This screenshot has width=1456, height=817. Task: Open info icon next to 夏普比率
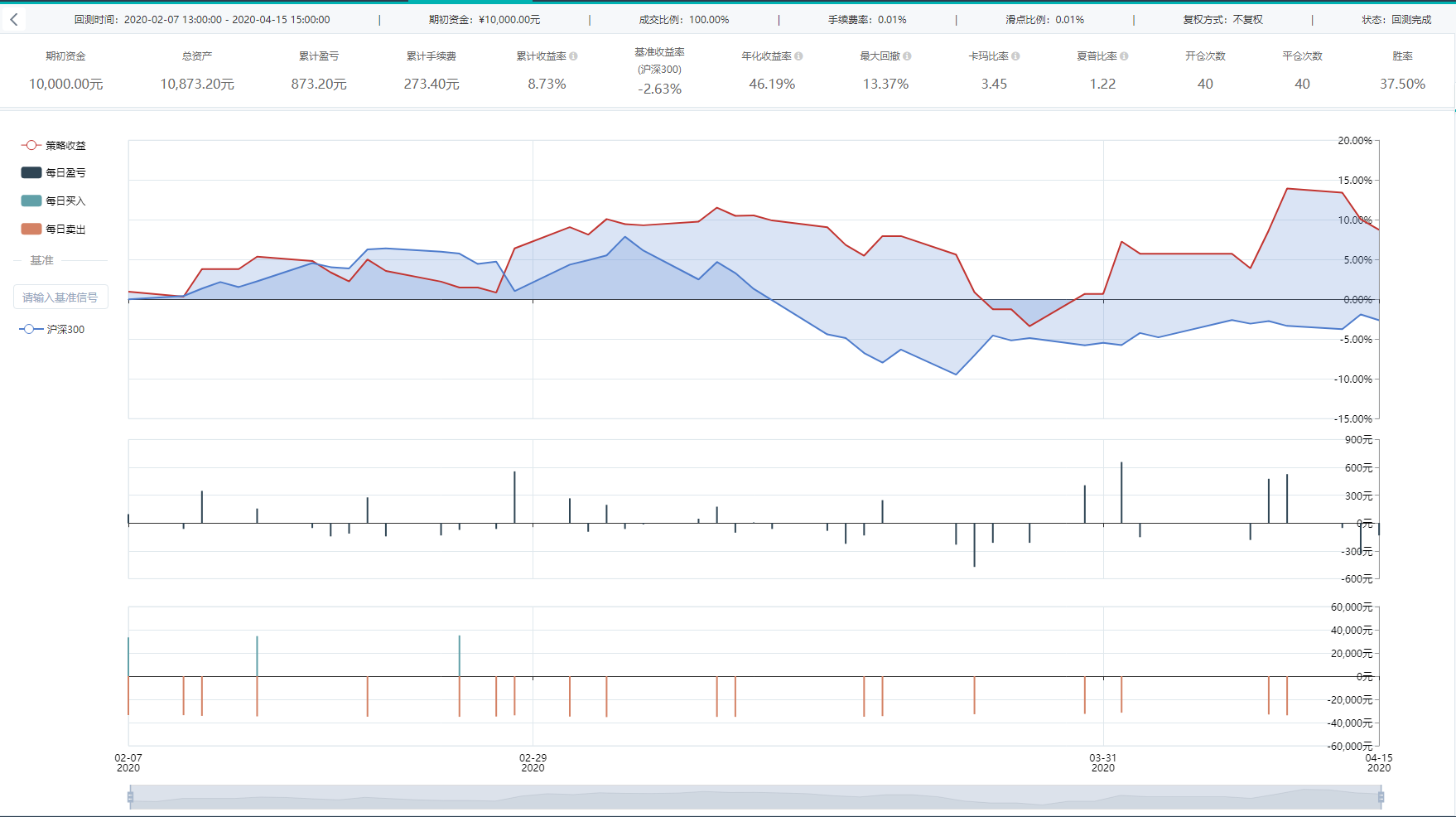pos(1124,56)
